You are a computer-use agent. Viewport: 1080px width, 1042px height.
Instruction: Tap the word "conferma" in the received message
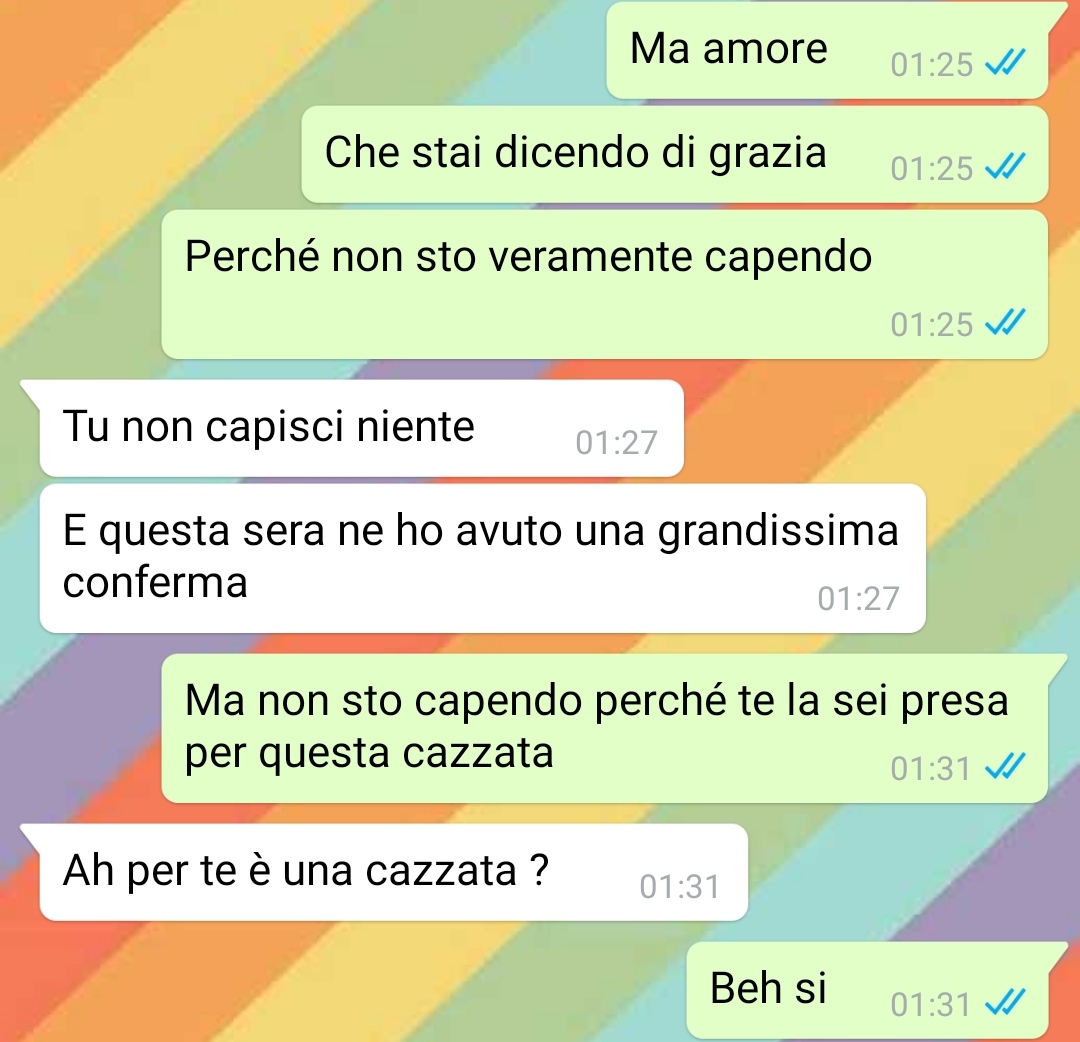point(155,583)
